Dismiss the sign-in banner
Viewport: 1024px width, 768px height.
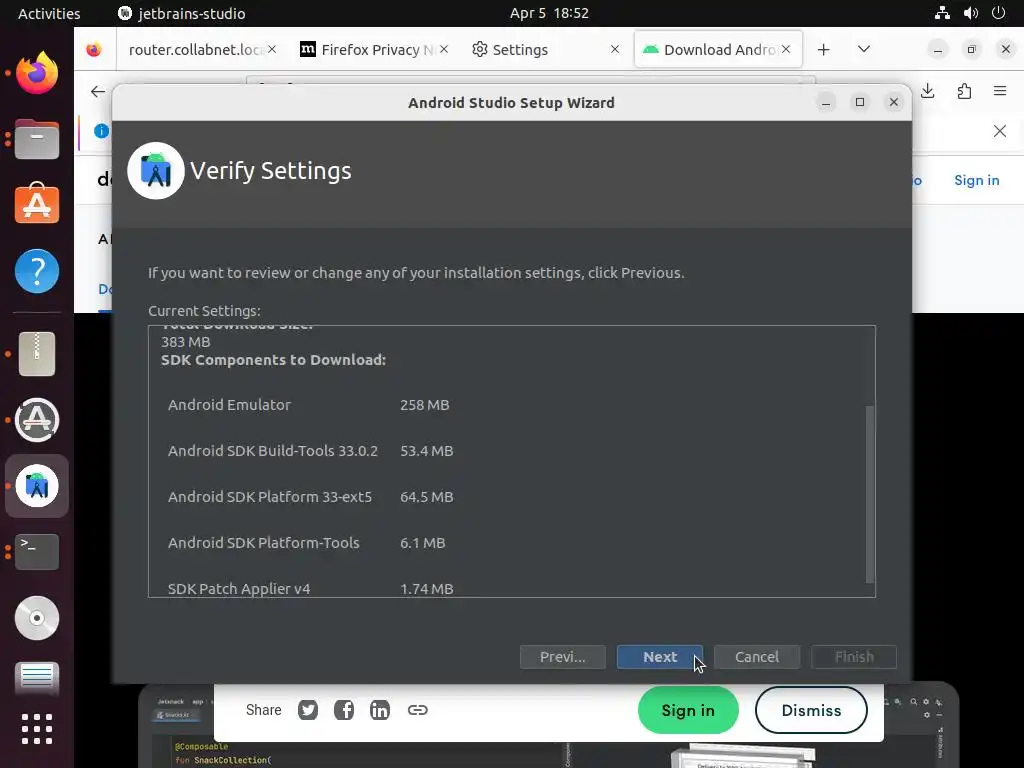(x=811, y=710)
